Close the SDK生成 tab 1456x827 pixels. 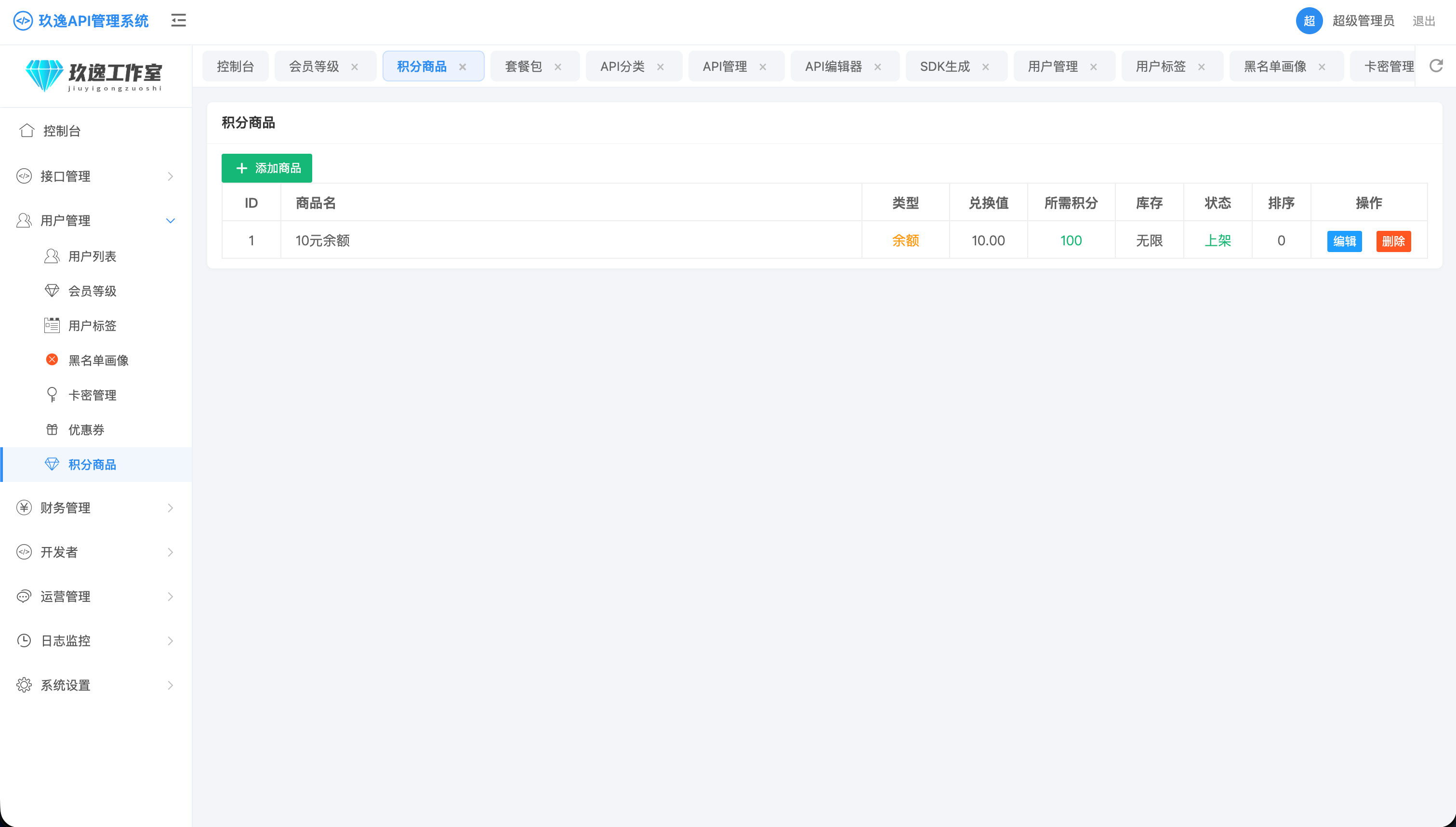[985, 67]
